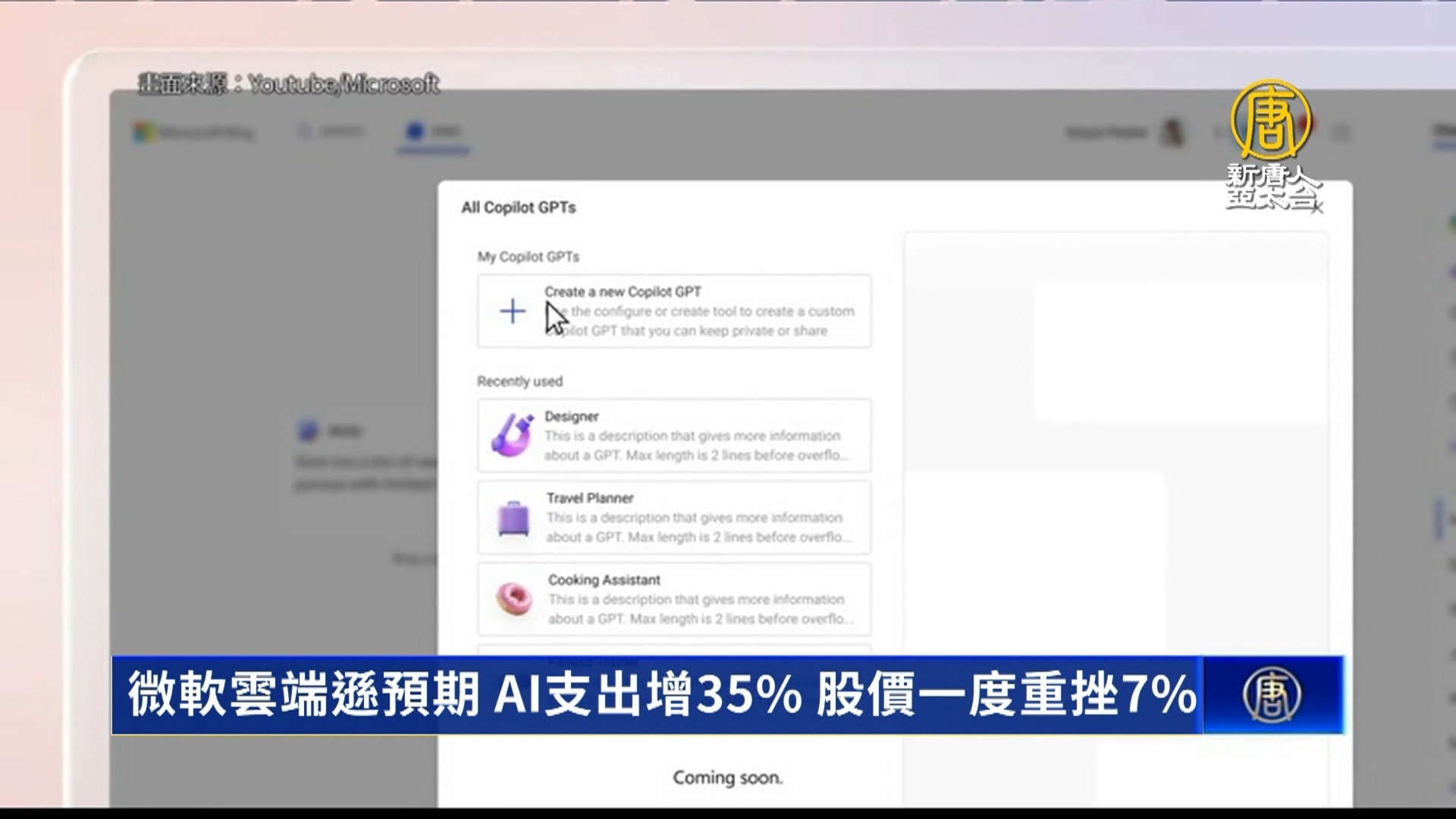Click the Coming soon text
Viewport: 1456px width, 819px height.
point(727,777)
